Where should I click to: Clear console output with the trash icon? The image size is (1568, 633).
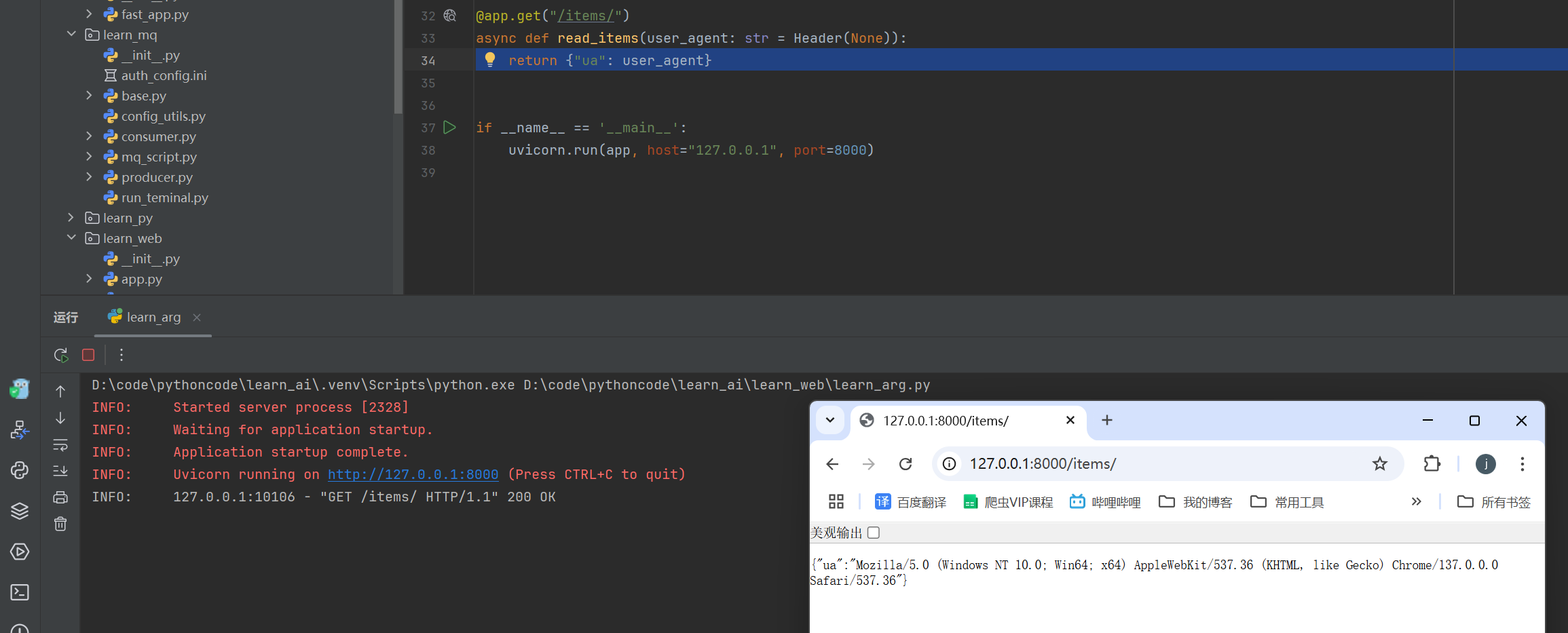pyautogui.click(x=60, y=524)
